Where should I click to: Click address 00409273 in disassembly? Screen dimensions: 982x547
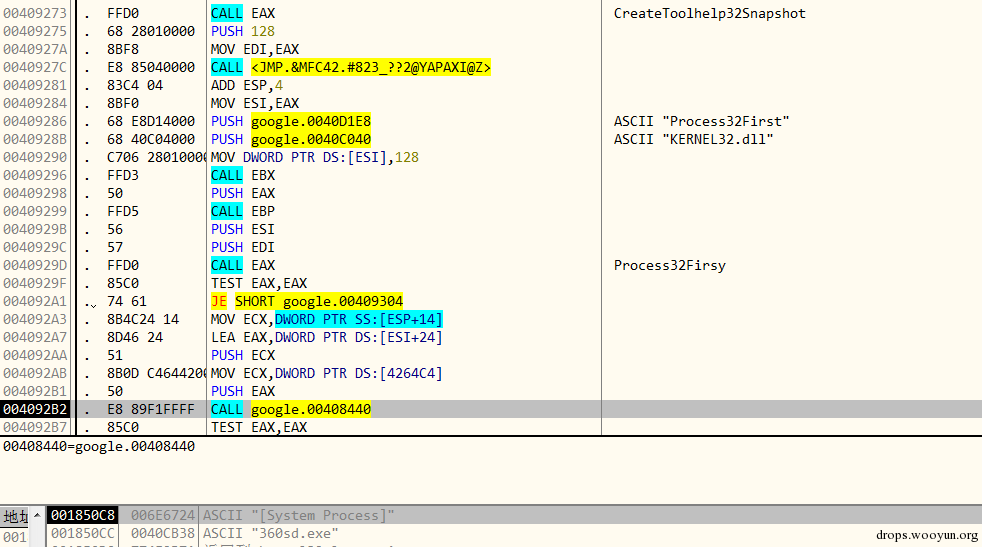point(34,13)
